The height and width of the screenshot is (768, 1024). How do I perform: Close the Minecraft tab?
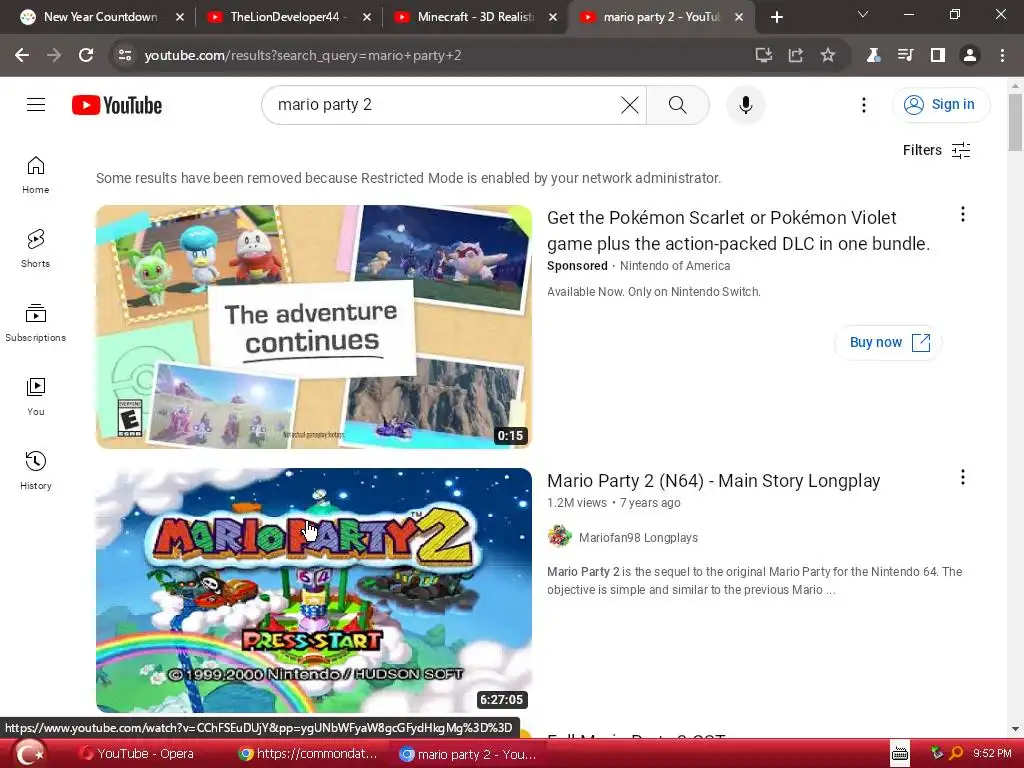point(552,18)
